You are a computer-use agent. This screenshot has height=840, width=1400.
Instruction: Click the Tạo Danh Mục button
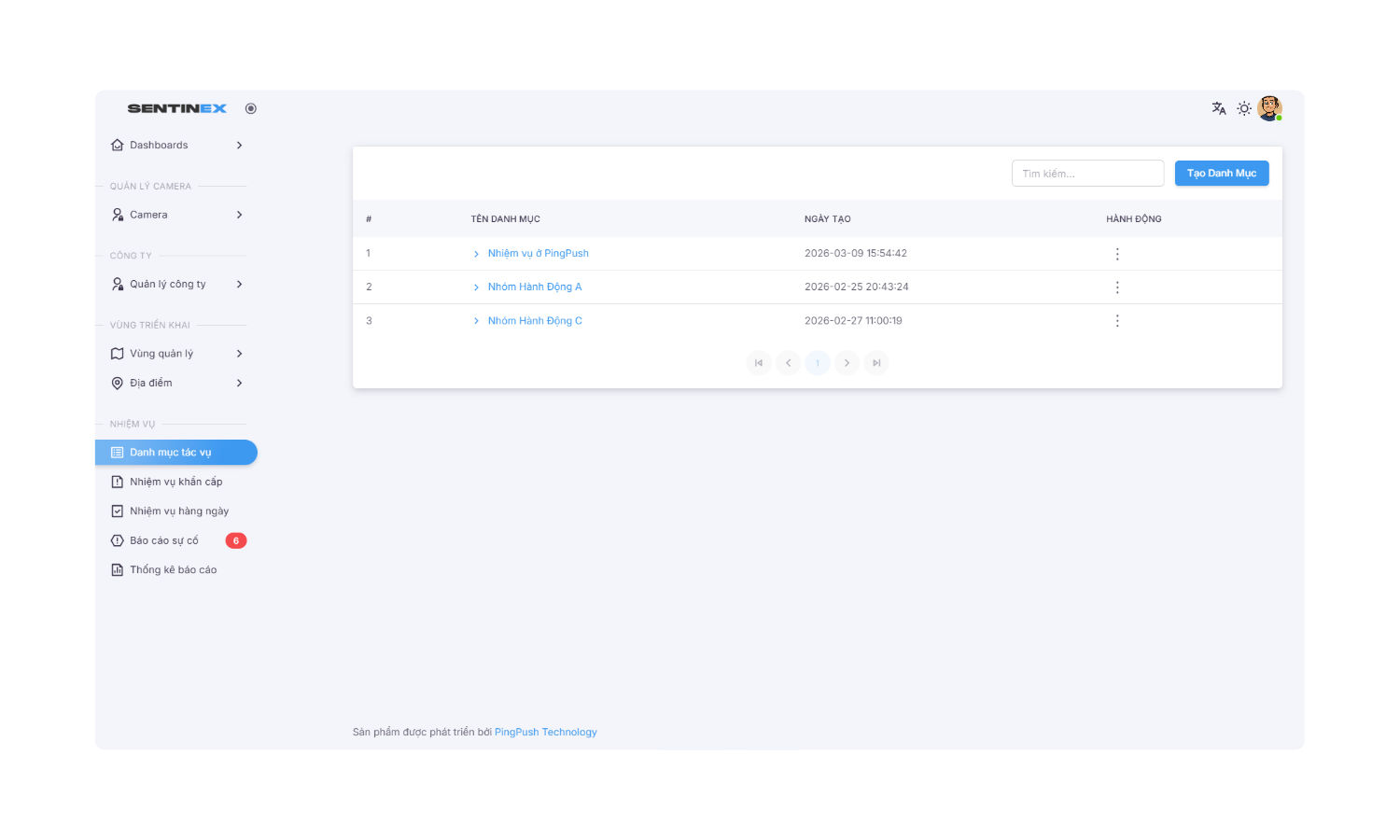[x=1221, y=174]
